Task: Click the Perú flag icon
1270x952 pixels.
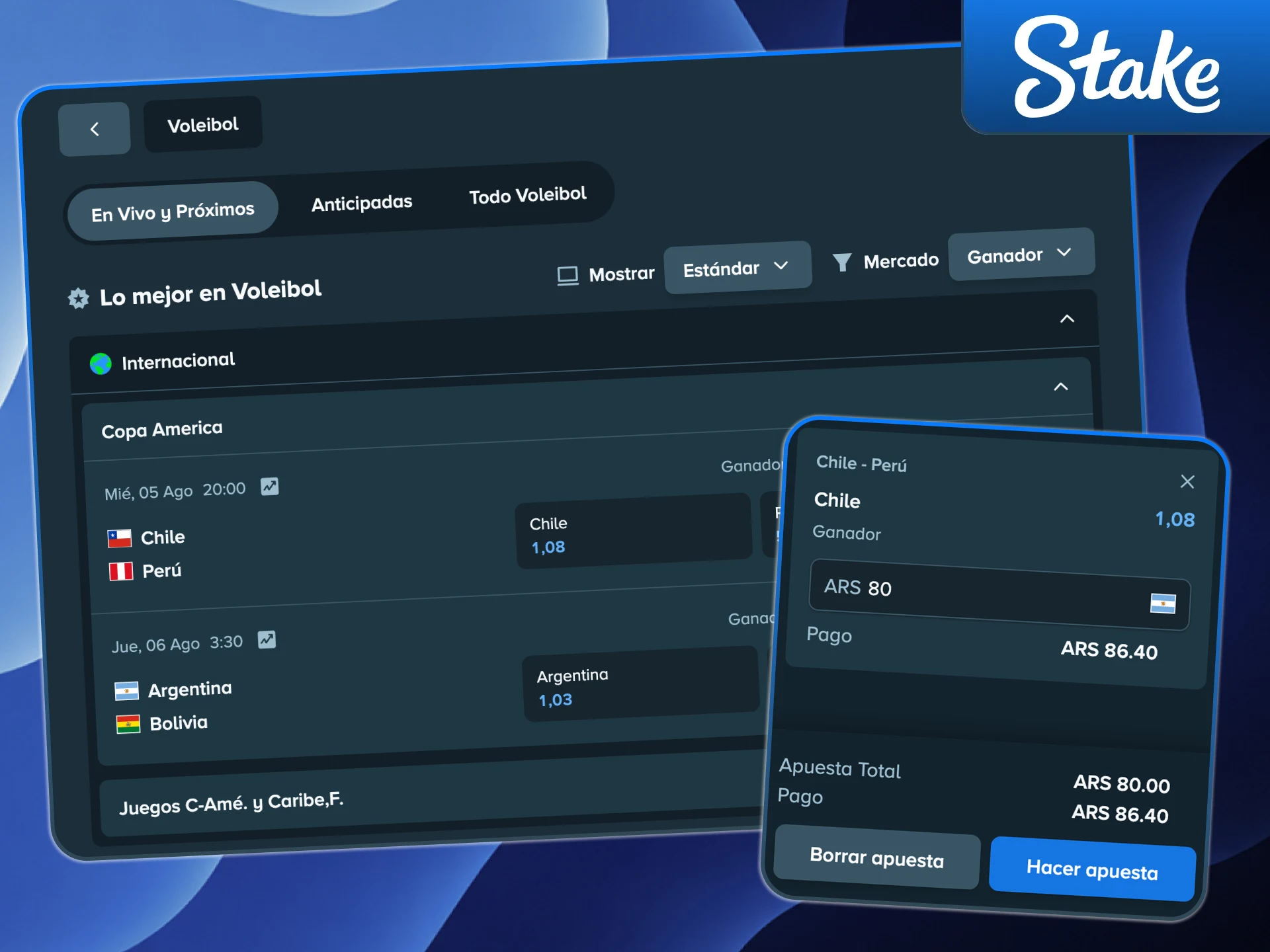Action: [121, 571]
